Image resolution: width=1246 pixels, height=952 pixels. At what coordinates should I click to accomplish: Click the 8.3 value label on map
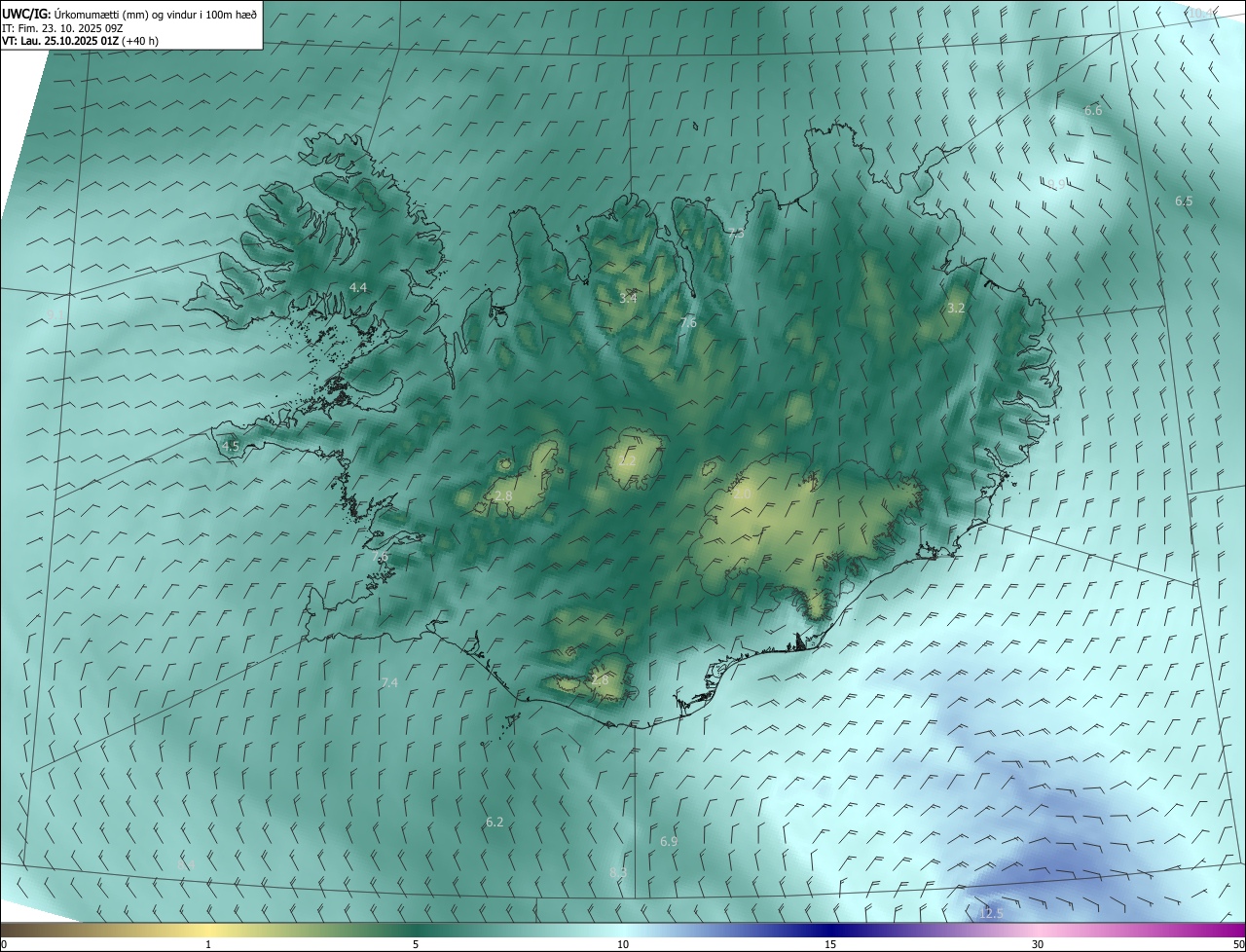tap(618, 872)
